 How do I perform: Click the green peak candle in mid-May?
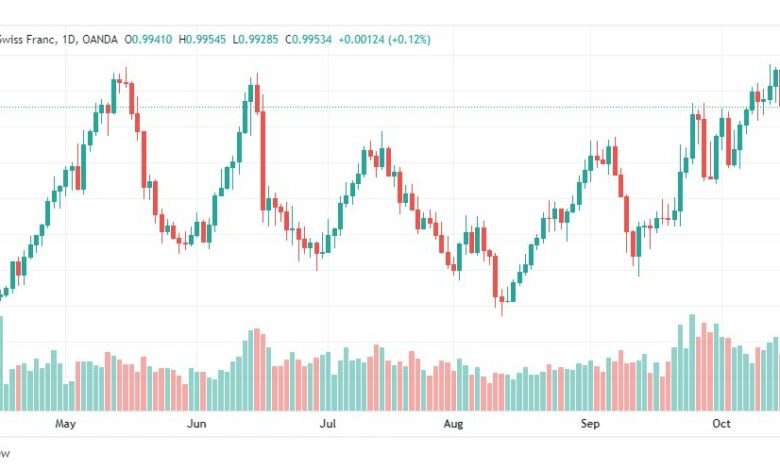pyautogui.click(x=114, y=96)
